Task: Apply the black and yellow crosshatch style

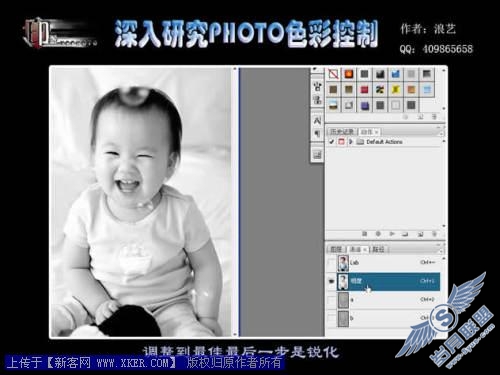Action: [x=380, y=90]
